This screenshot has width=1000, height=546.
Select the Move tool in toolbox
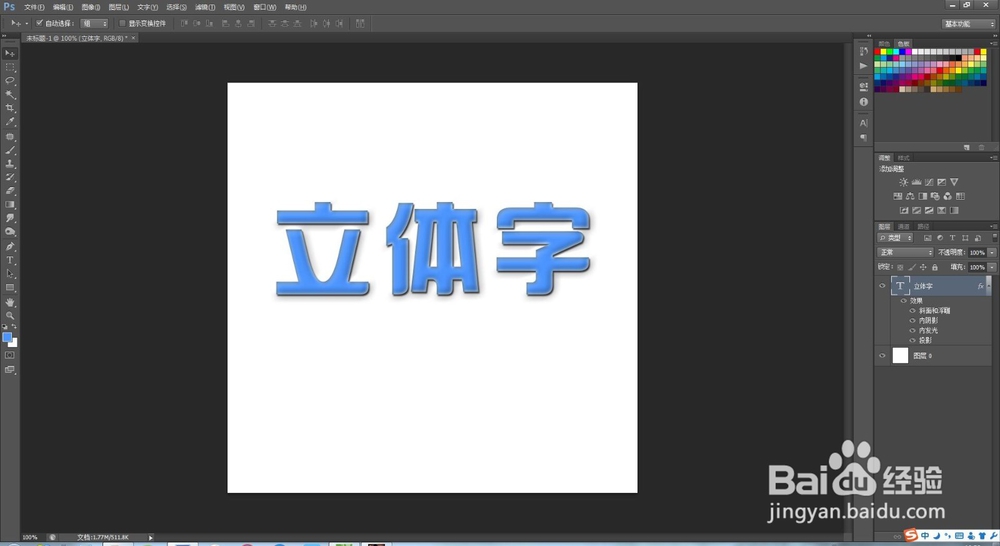point(10,53)
